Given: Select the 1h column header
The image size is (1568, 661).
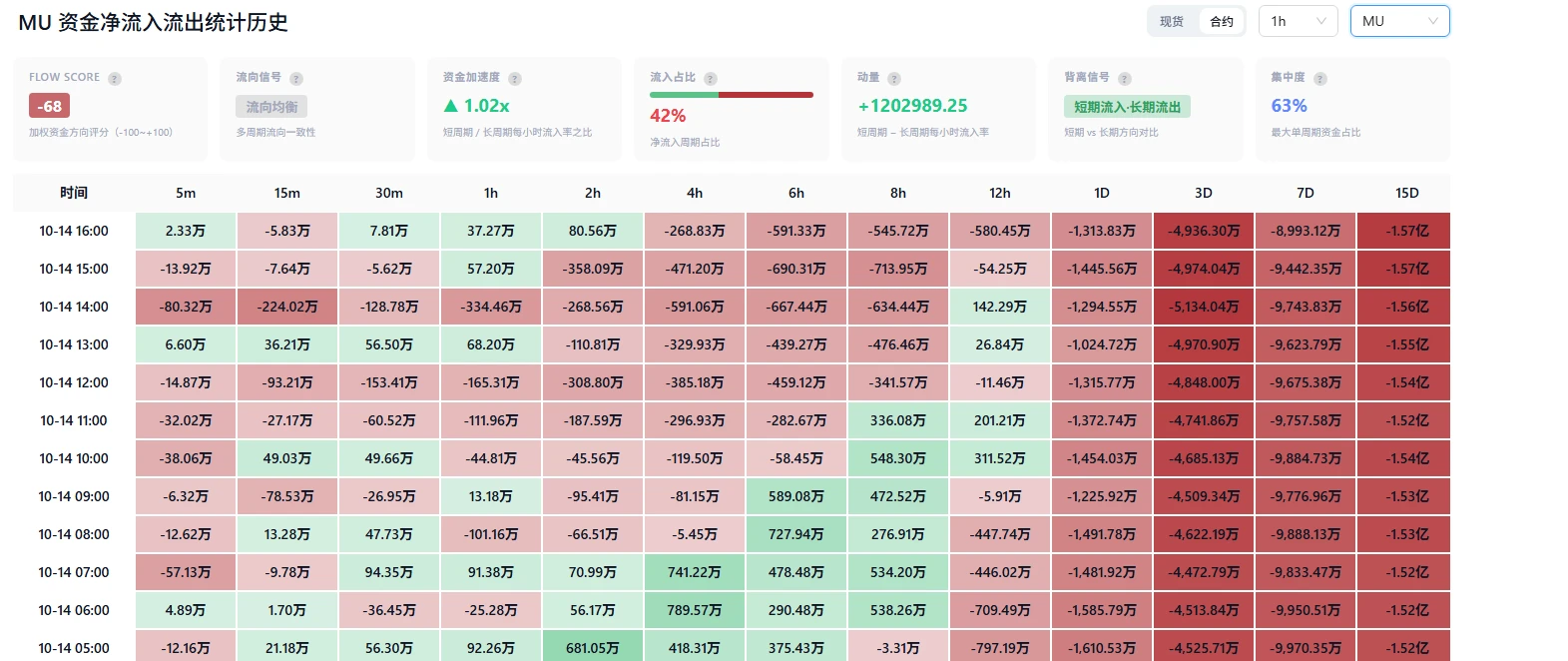Looking at the screenshot, I should pyautogui.click(x=491, y=193).
